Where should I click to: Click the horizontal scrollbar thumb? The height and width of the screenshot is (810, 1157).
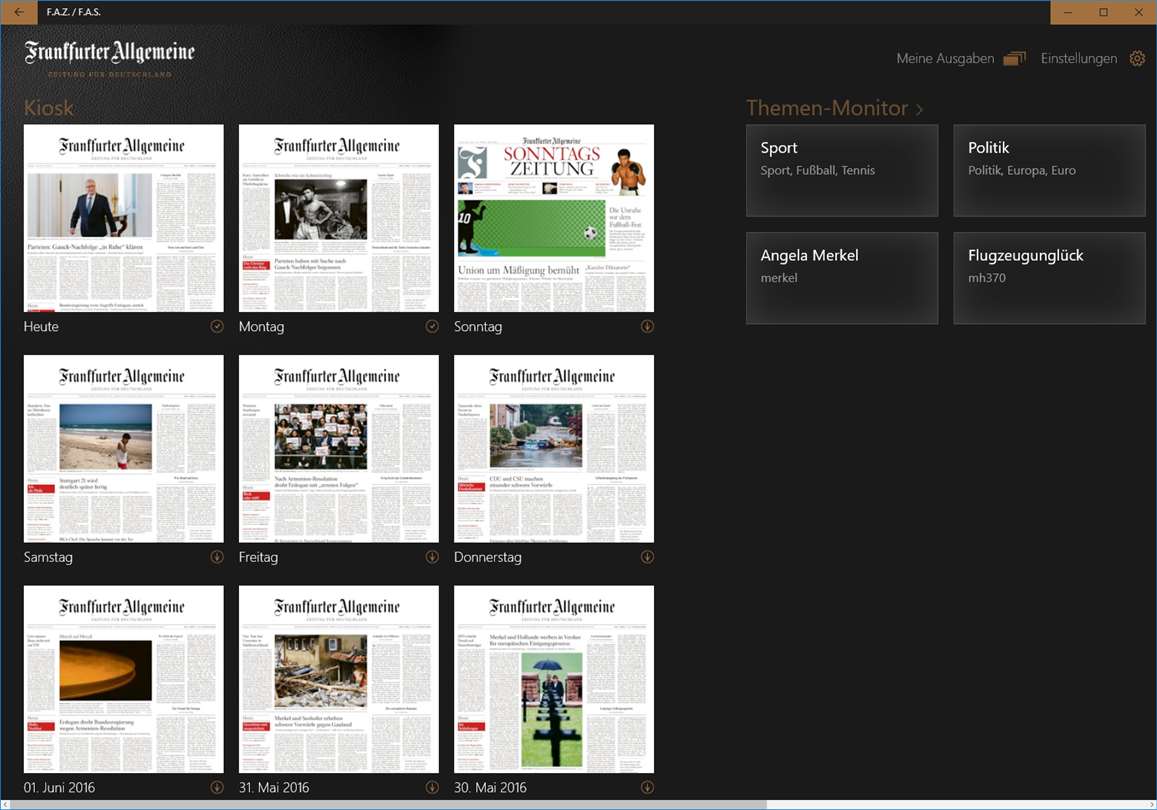coord(389,804)
